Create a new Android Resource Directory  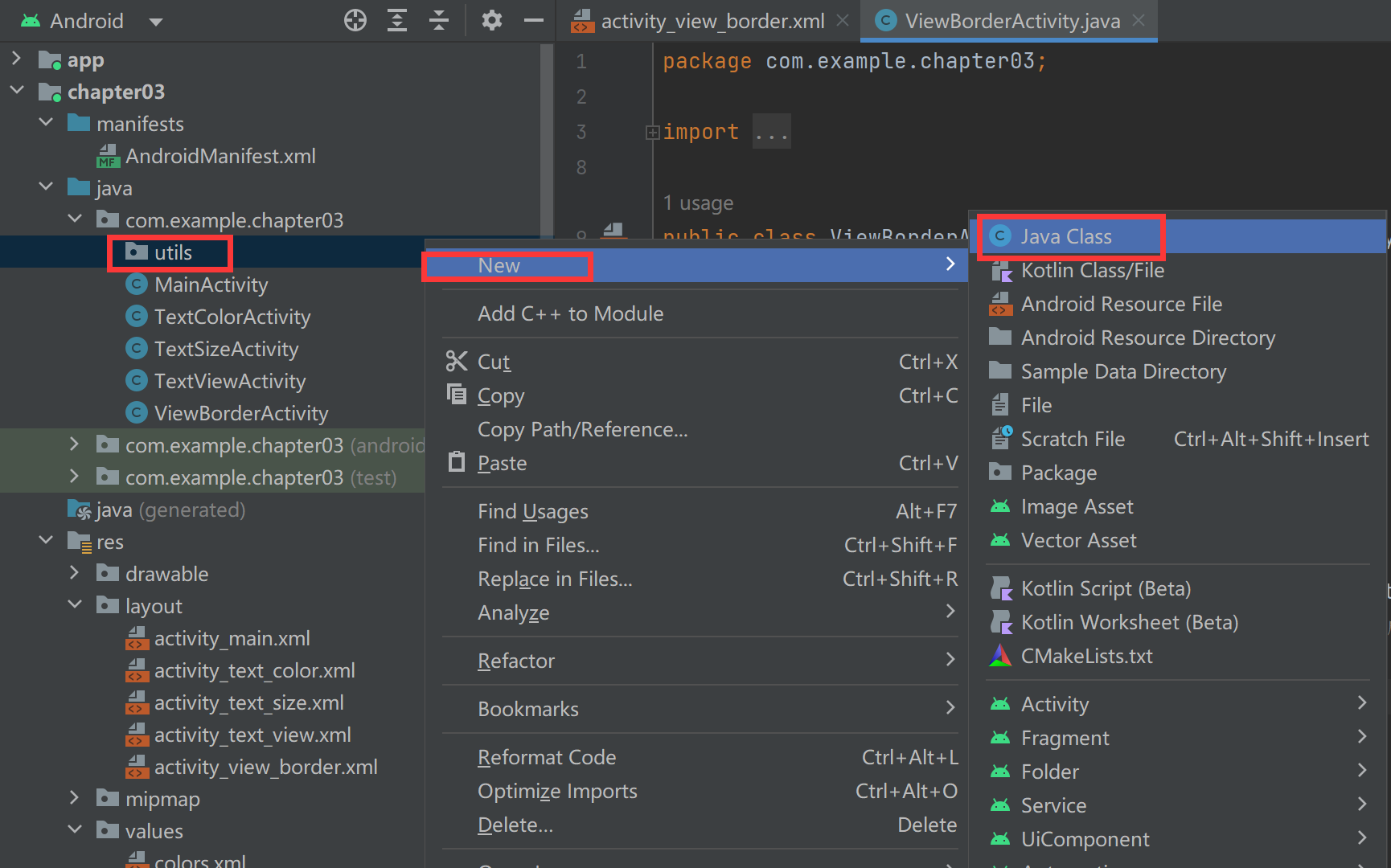point(1179,338)
